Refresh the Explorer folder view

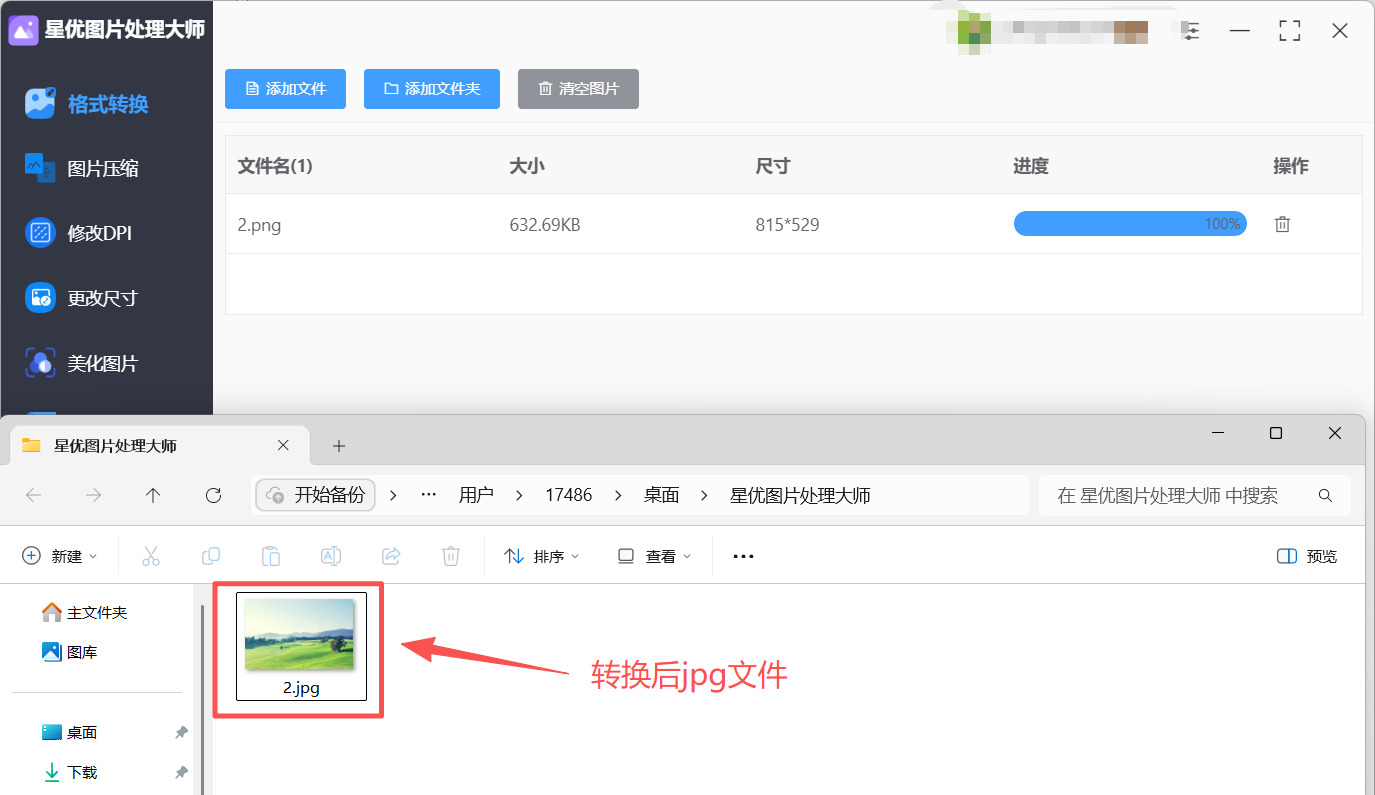tap(213, 495)
